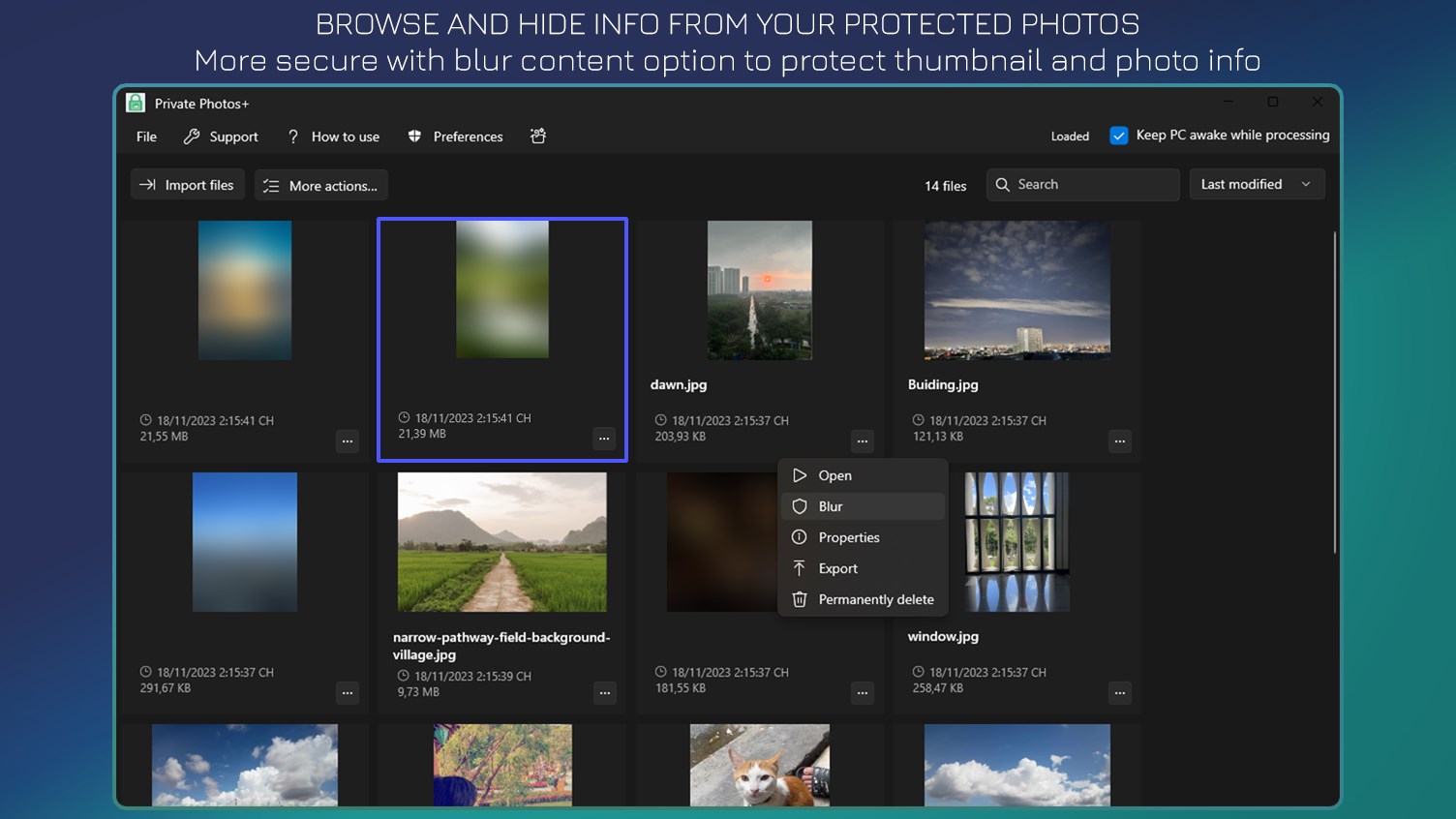Open three-dot menu of selected blurred photo
The width and height of the screenshot is (1456, 819).
click(604, 439)
